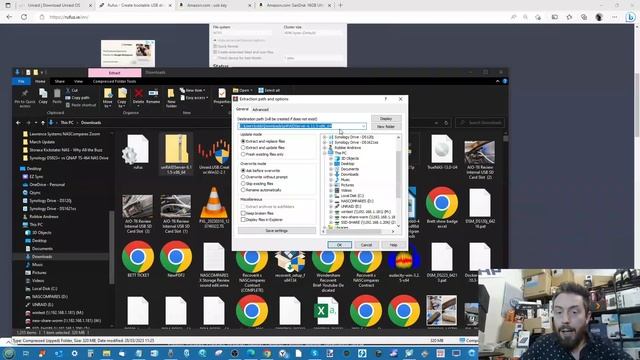Expand Downloads node in dialog tree
The height and width of the screenshot is (360, 640).
[x=331, y=174]
